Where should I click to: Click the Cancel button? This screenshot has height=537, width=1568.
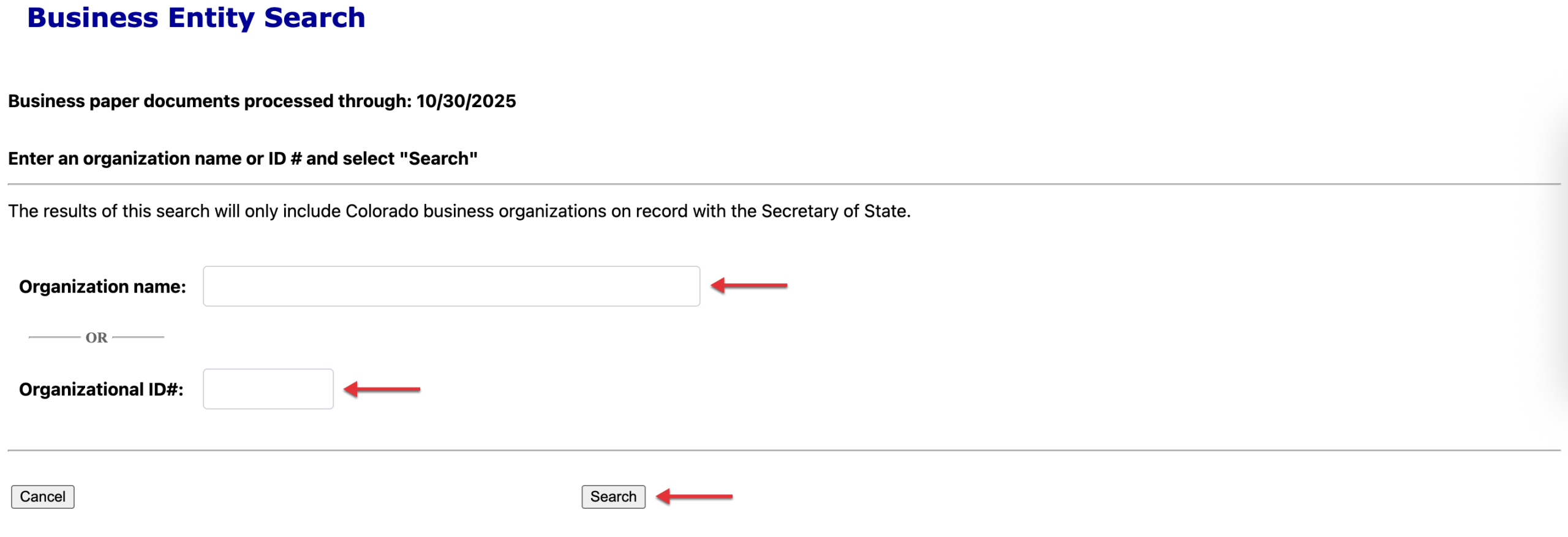[42, 497]
